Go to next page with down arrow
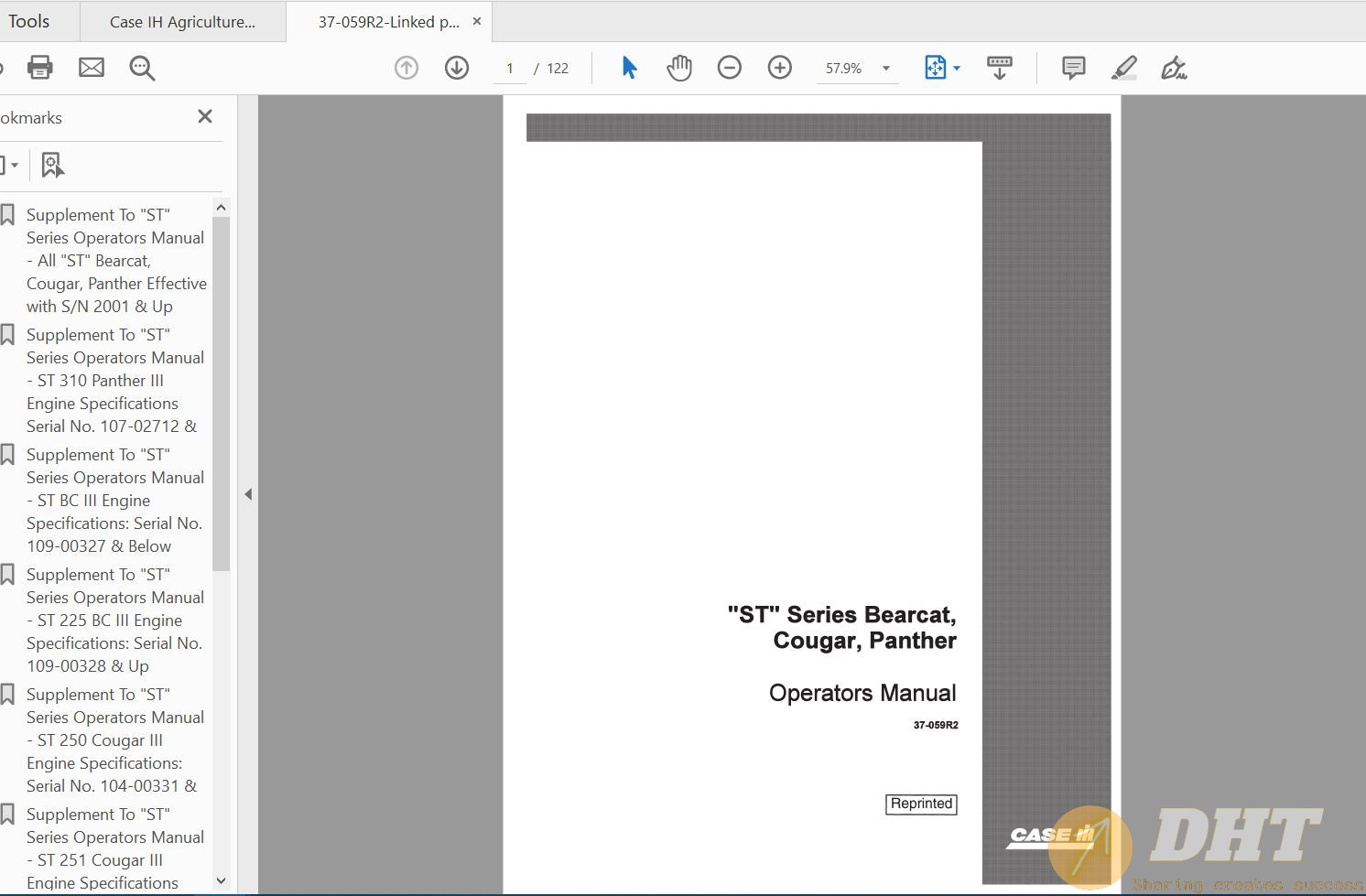This screenshot has width=1366, height=896. (457, 68)
